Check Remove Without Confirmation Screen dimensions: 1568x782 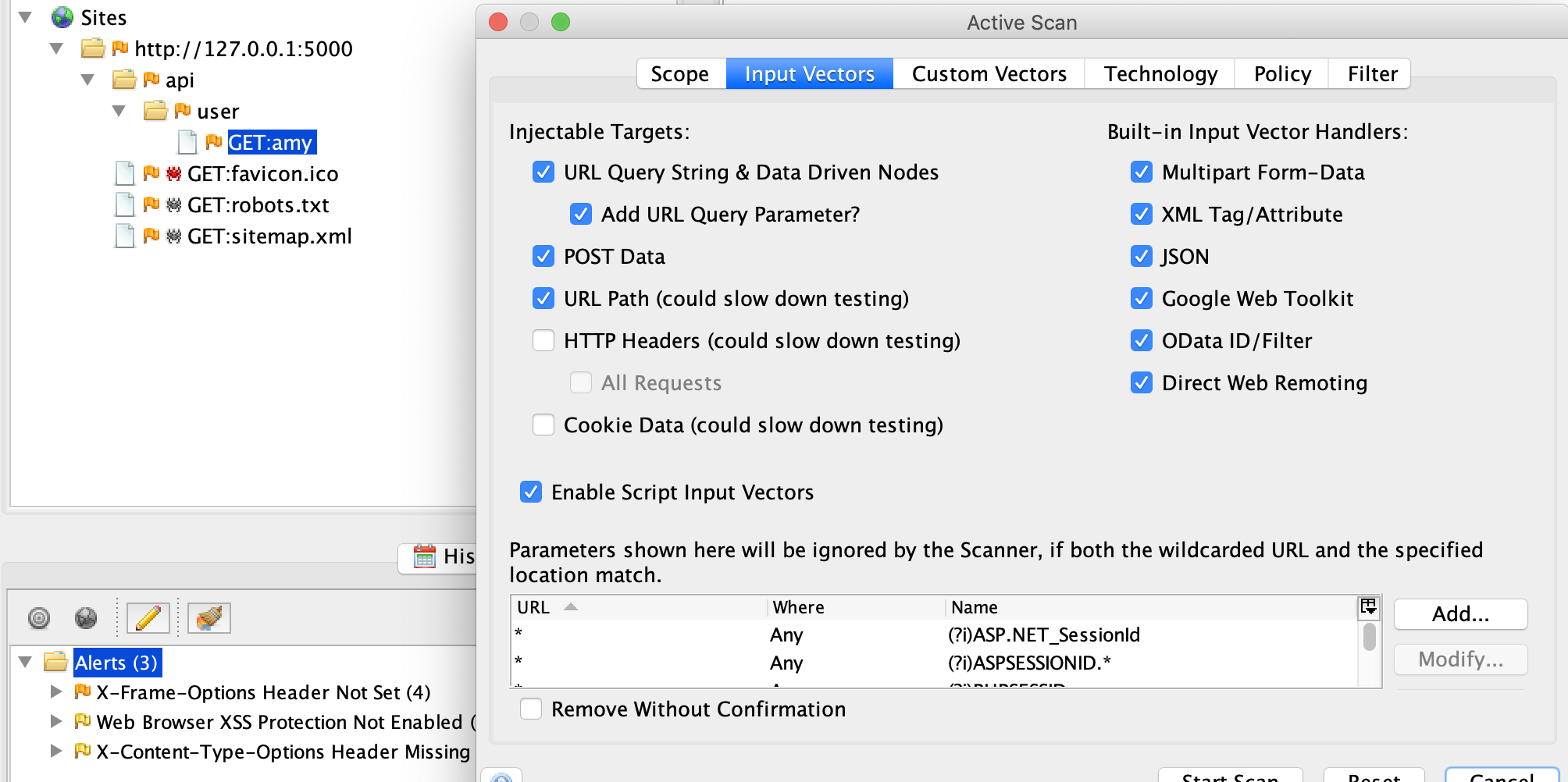pos(532,709)
